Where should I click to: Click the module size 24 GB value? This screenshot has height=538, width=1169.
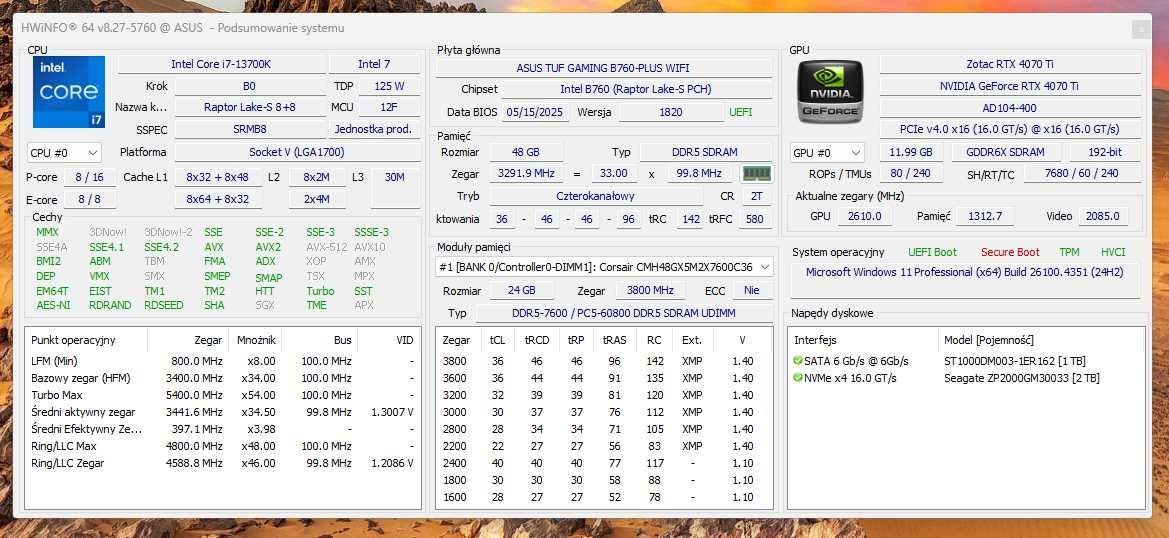pyautogui.click(x=522, y=291)
